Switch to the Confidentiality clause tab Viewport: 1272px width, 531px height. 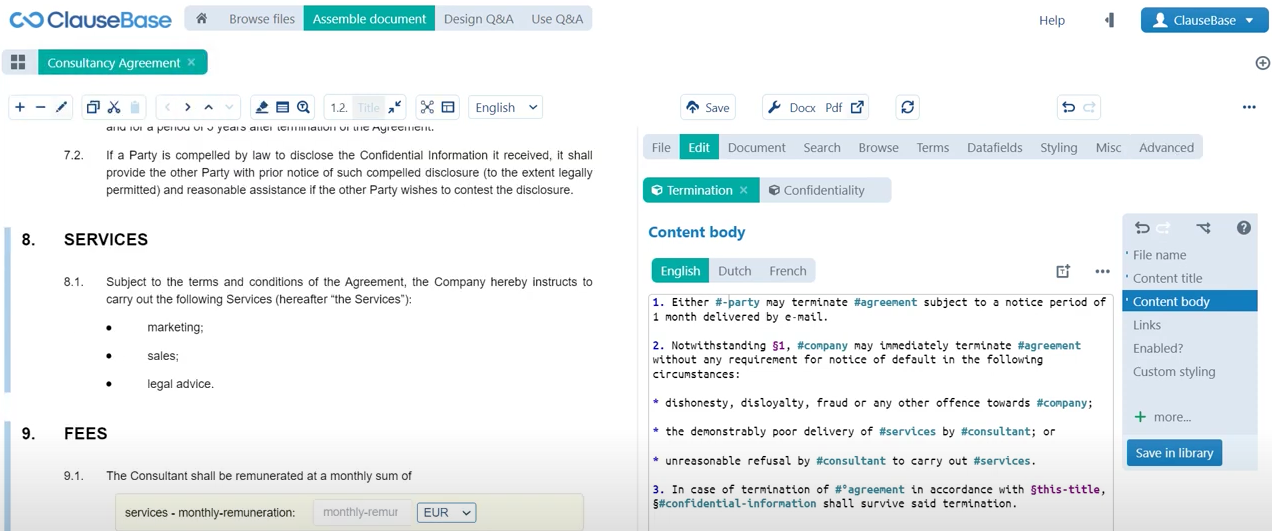824,190
